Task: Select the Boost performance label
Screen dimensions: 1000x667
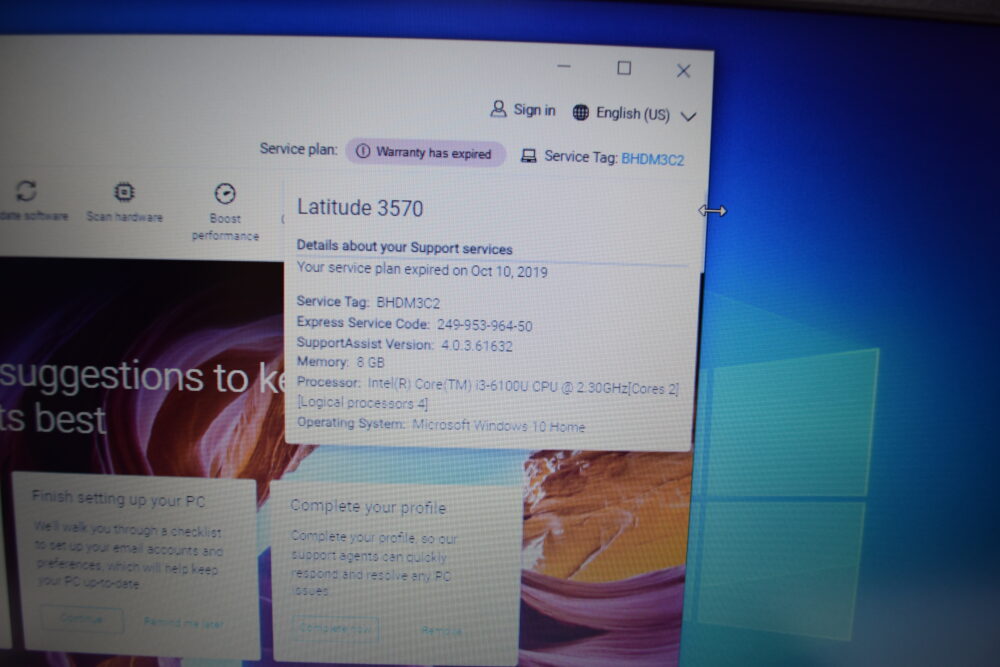Action: tap(225, 227)
